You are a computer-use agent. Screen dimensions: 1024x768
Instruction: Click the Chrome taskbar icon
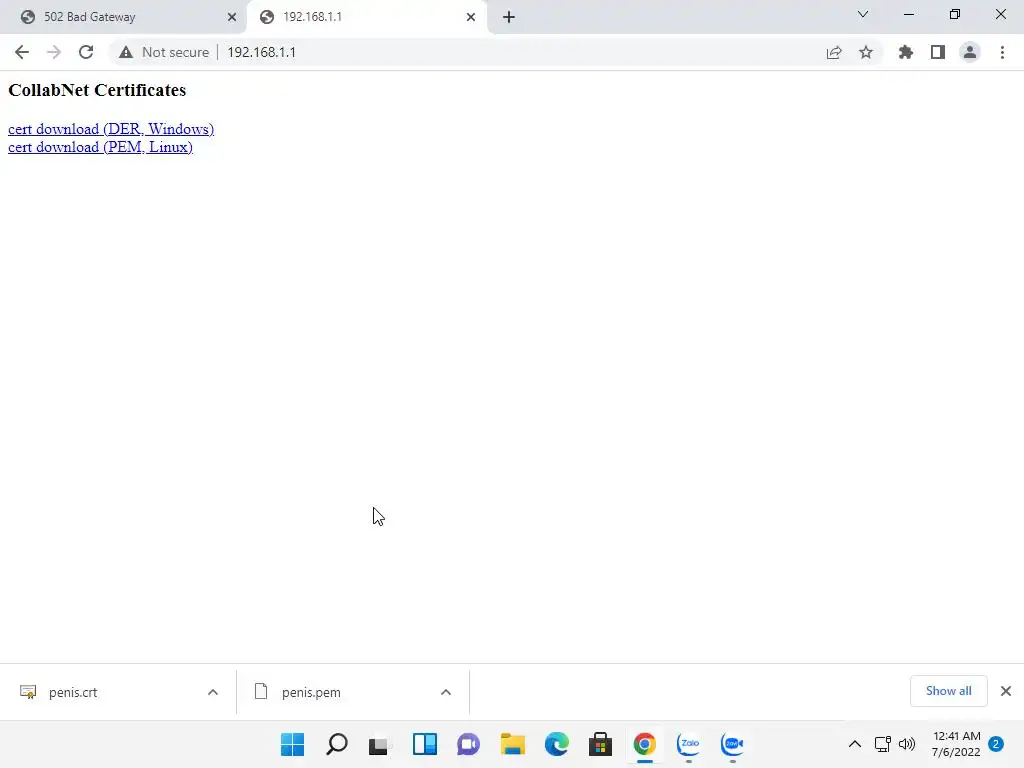coord(645,744)
